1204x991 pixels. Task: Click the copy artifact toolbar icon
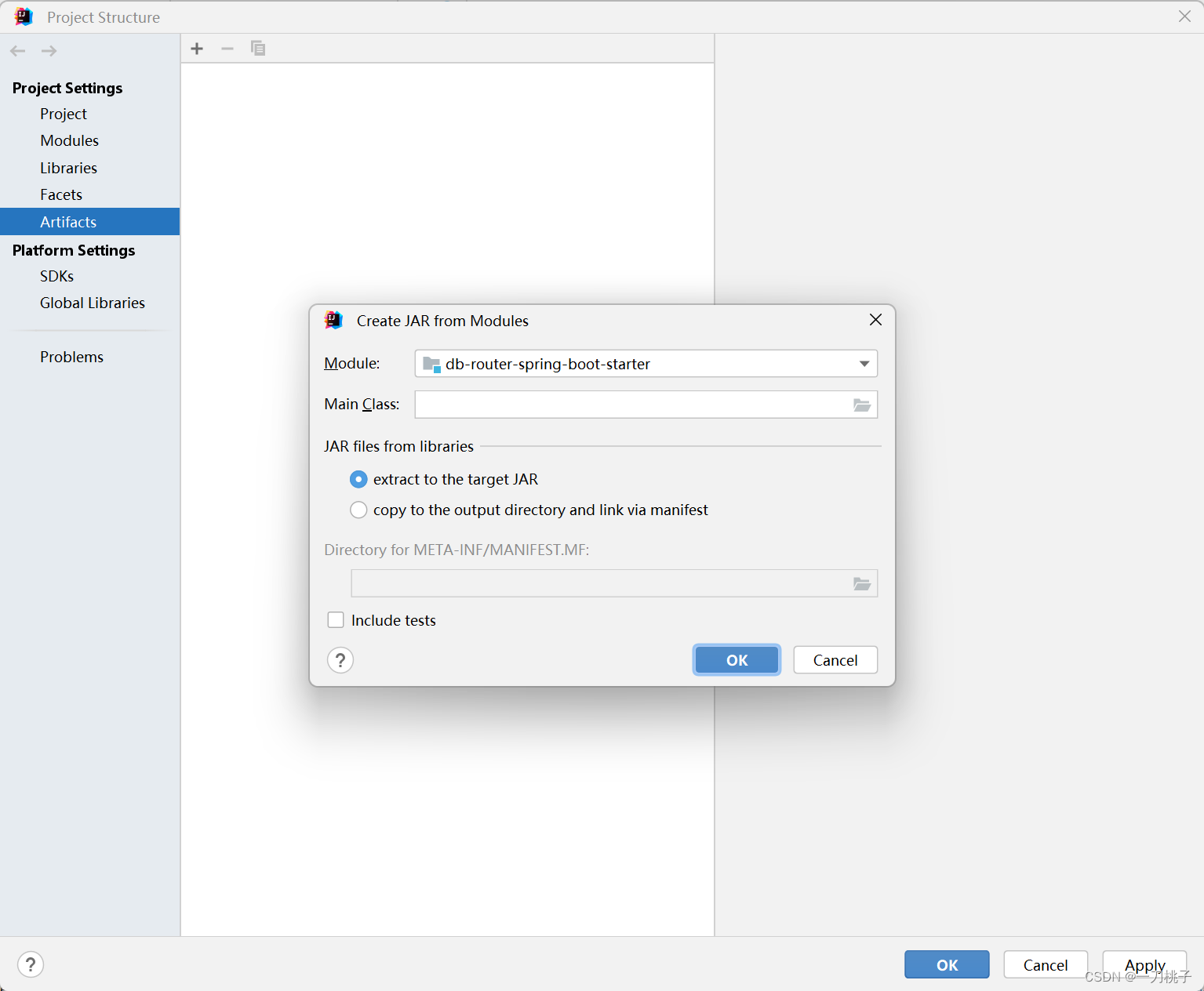coord(258,48)
